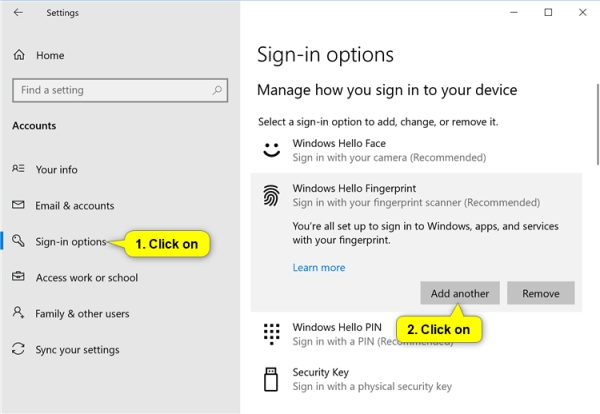Select Sign-in options in sidebar
Viewport: 600px width, 414px height.
[71, 242]
